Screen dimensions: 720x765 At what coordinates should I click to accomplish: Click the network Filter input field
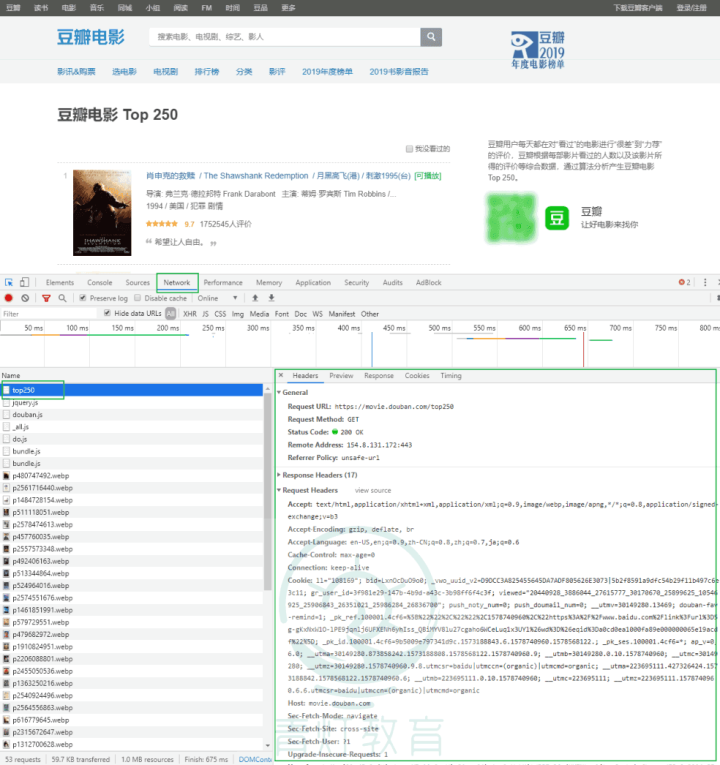coord(49,314)
